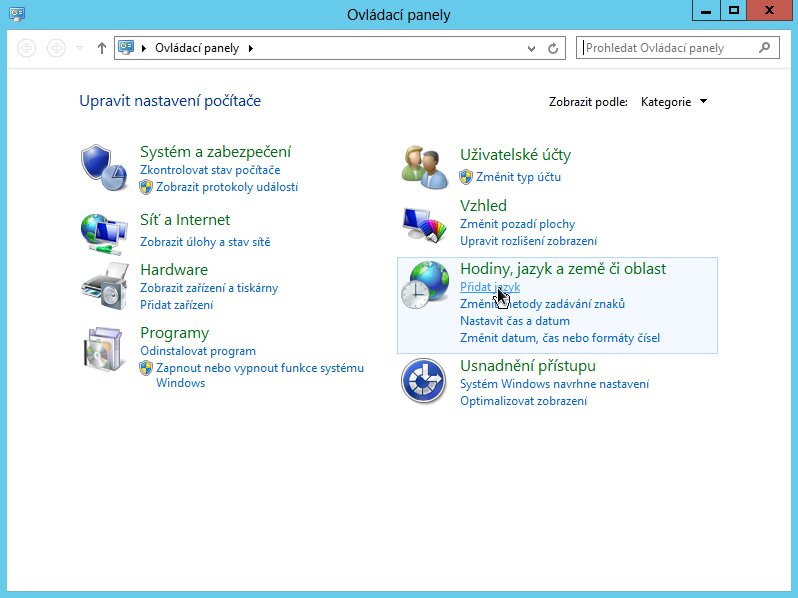Click the Programy disc box icon
Image resolution: width=798 pixels, height=598 pixels.
[x=103, y=349]
